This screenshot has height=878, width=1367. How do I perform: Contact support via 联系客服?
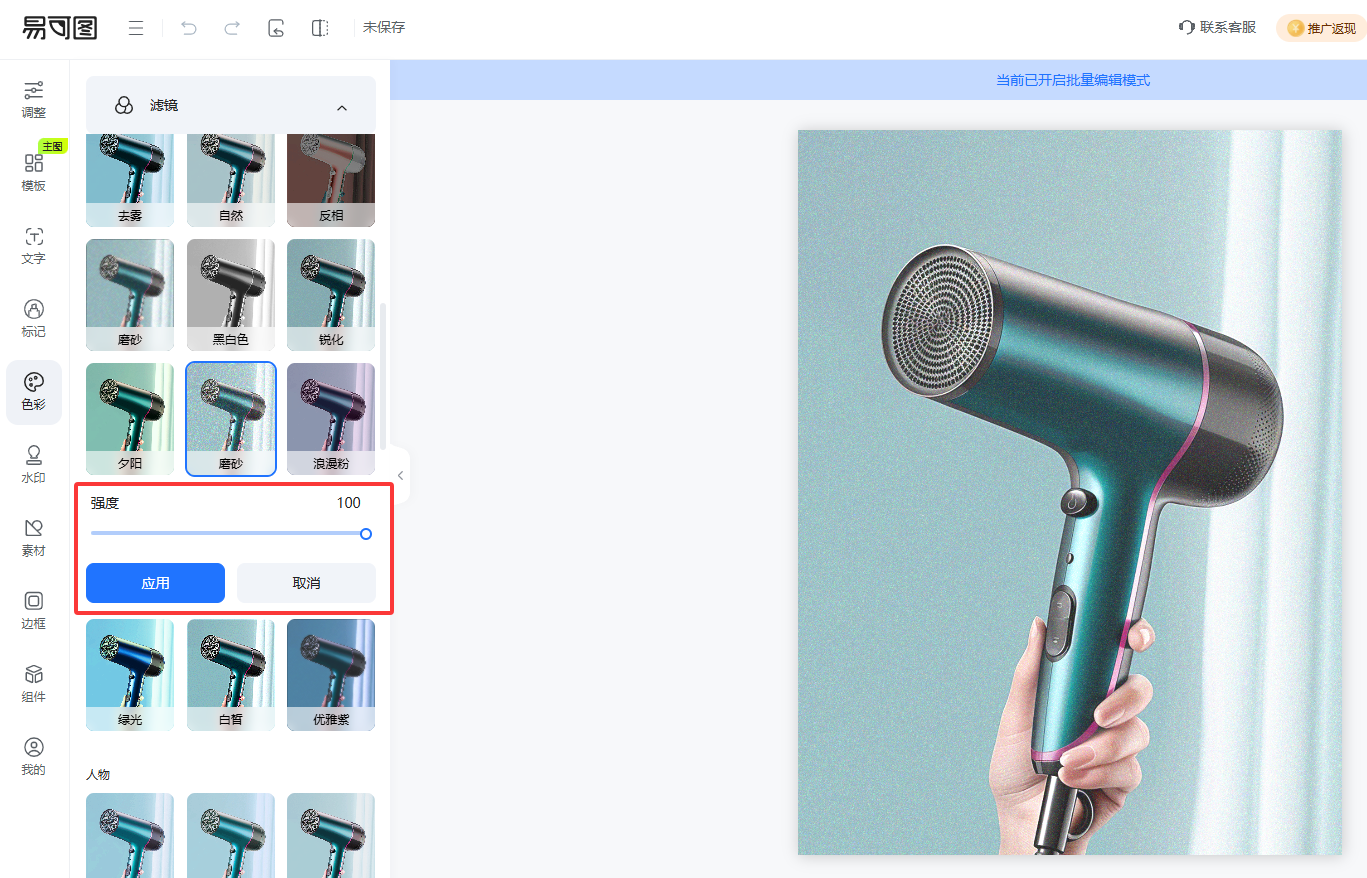tap(1217, 28)
